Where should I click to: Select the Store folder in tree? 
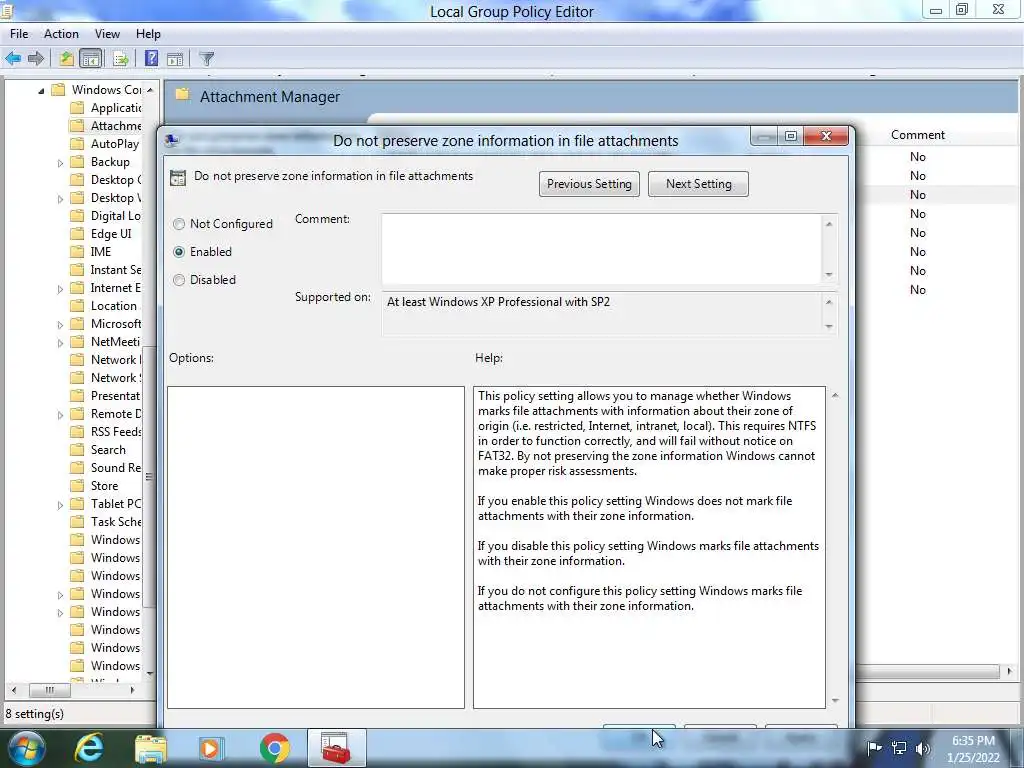[x=104, y=486]
